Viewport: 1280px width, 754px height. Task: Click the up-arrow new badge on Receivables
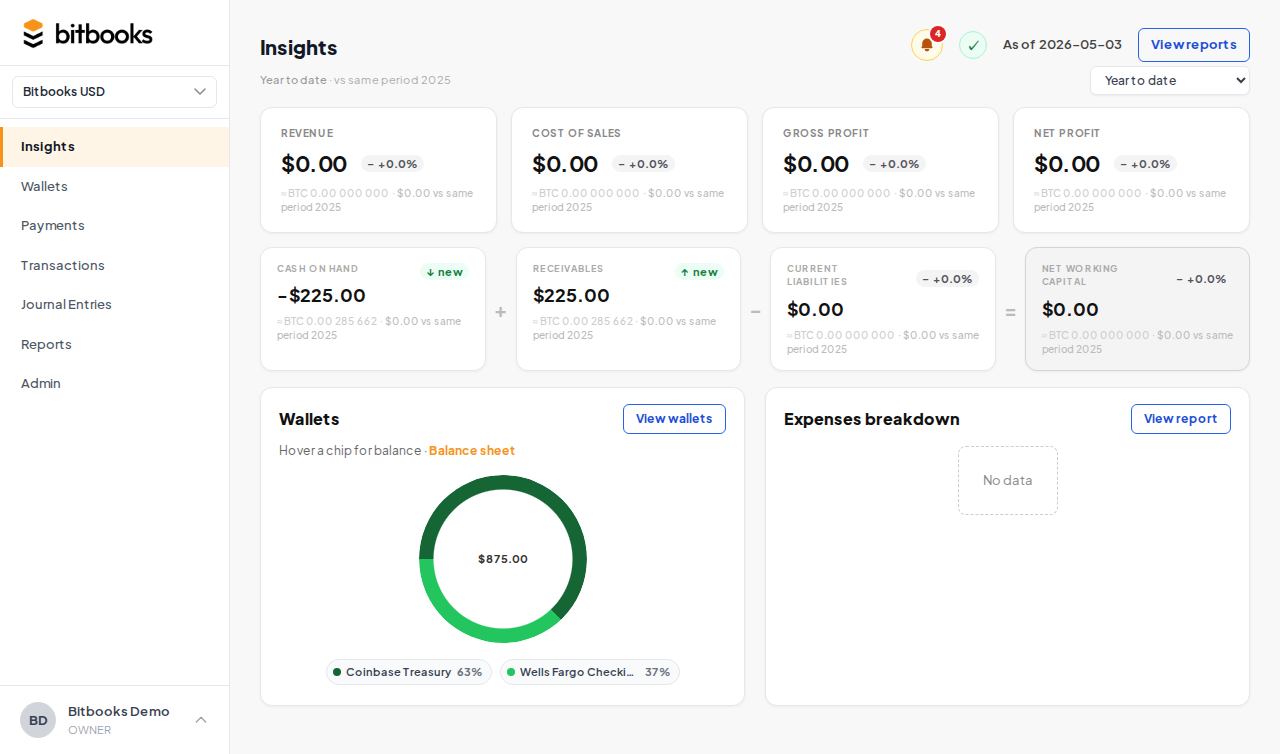(x=699, y=272)
